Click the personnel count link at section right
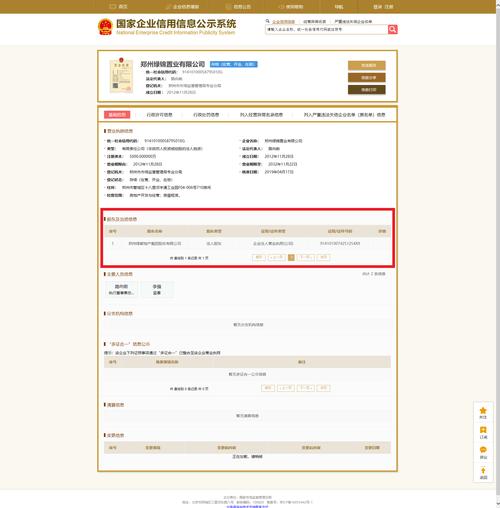 click(374, 274)
